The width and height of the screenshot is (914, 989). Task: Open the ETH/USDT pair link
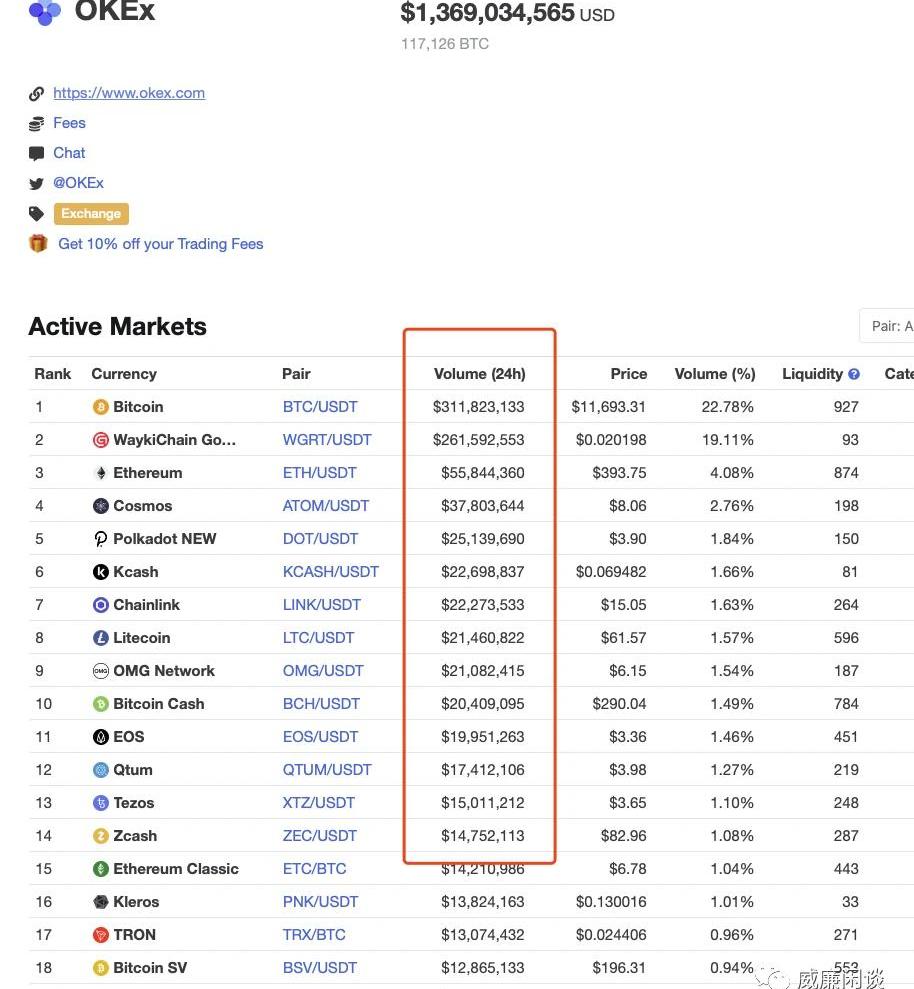click(320, 473)
